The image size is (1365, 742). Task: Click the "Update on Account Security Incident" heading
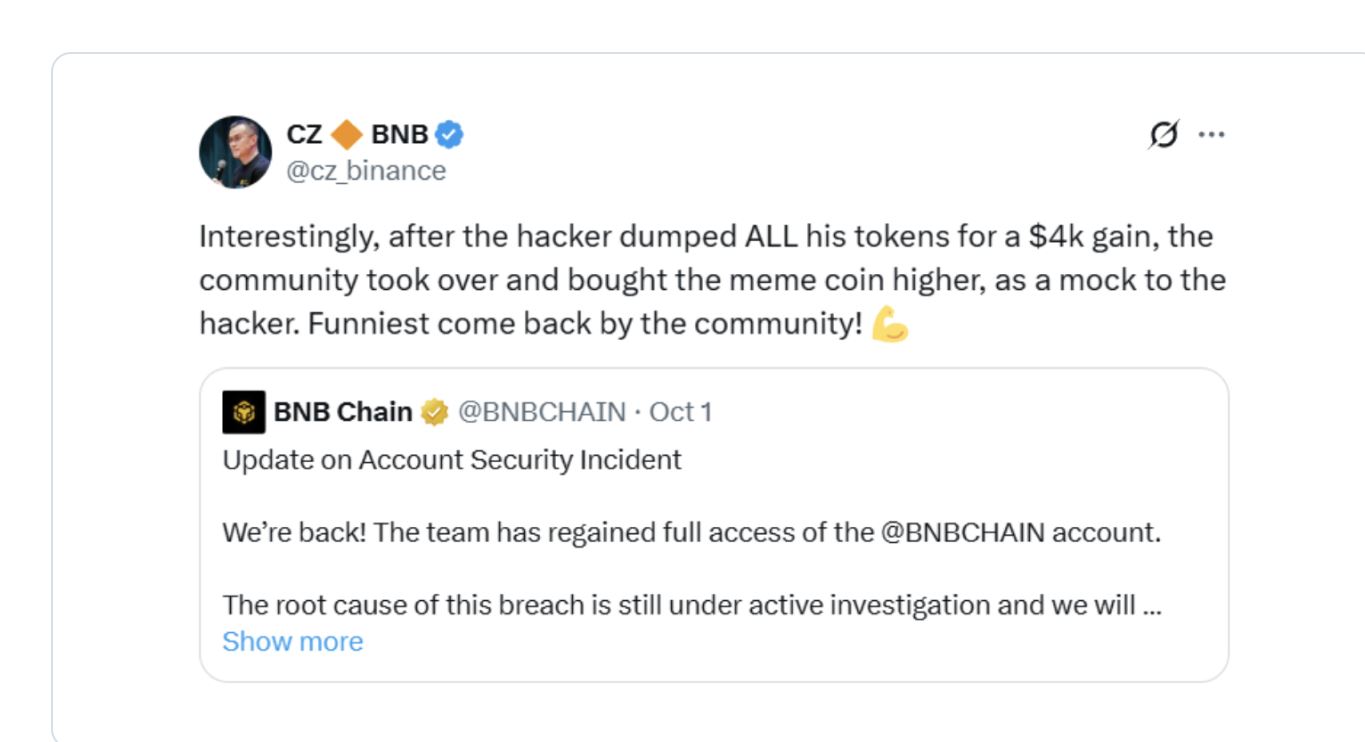(x=452, y=460)
